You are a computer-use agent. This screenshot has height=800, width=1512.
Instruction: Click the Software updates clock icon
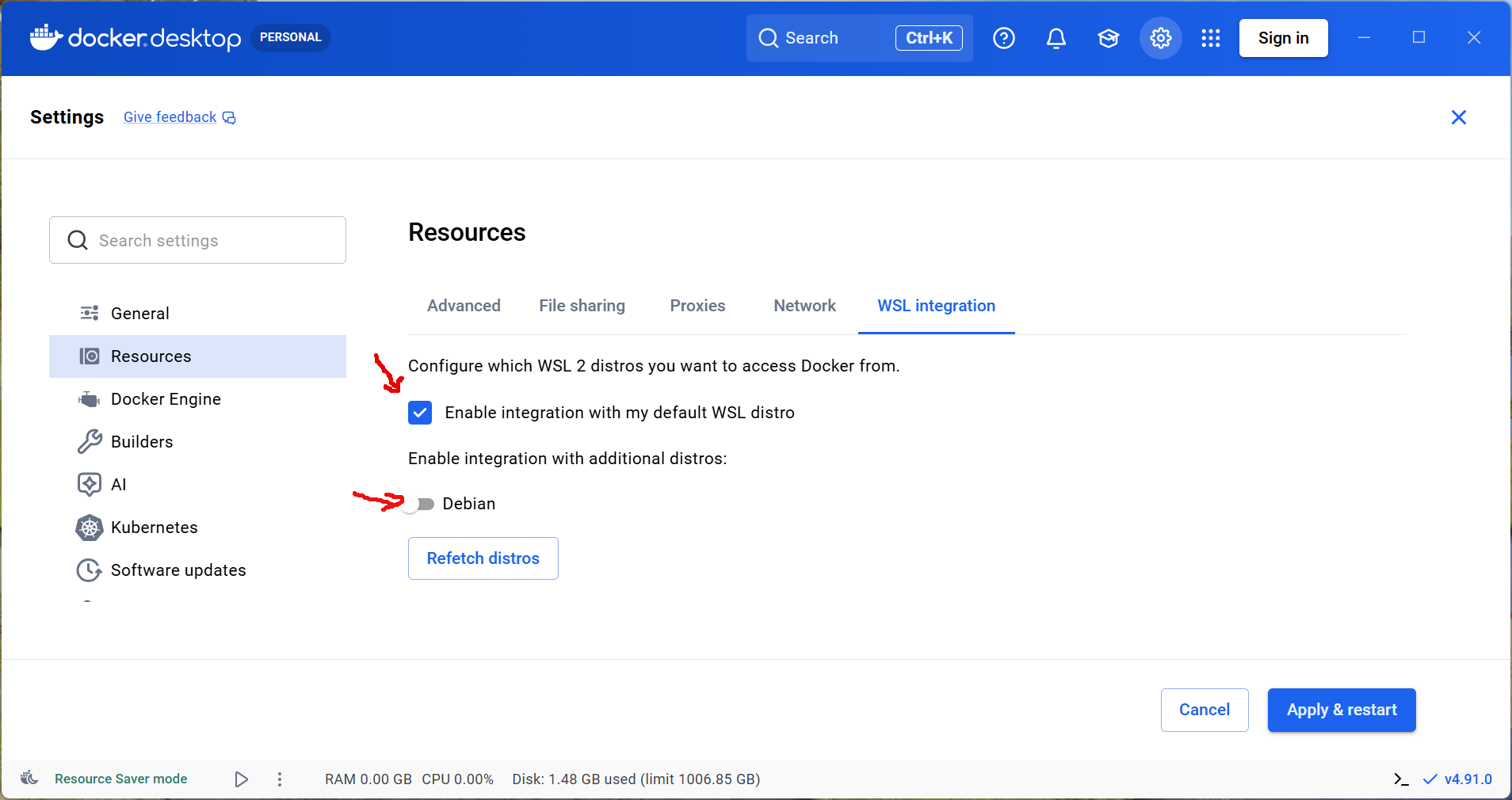click(x=89, y=570)
